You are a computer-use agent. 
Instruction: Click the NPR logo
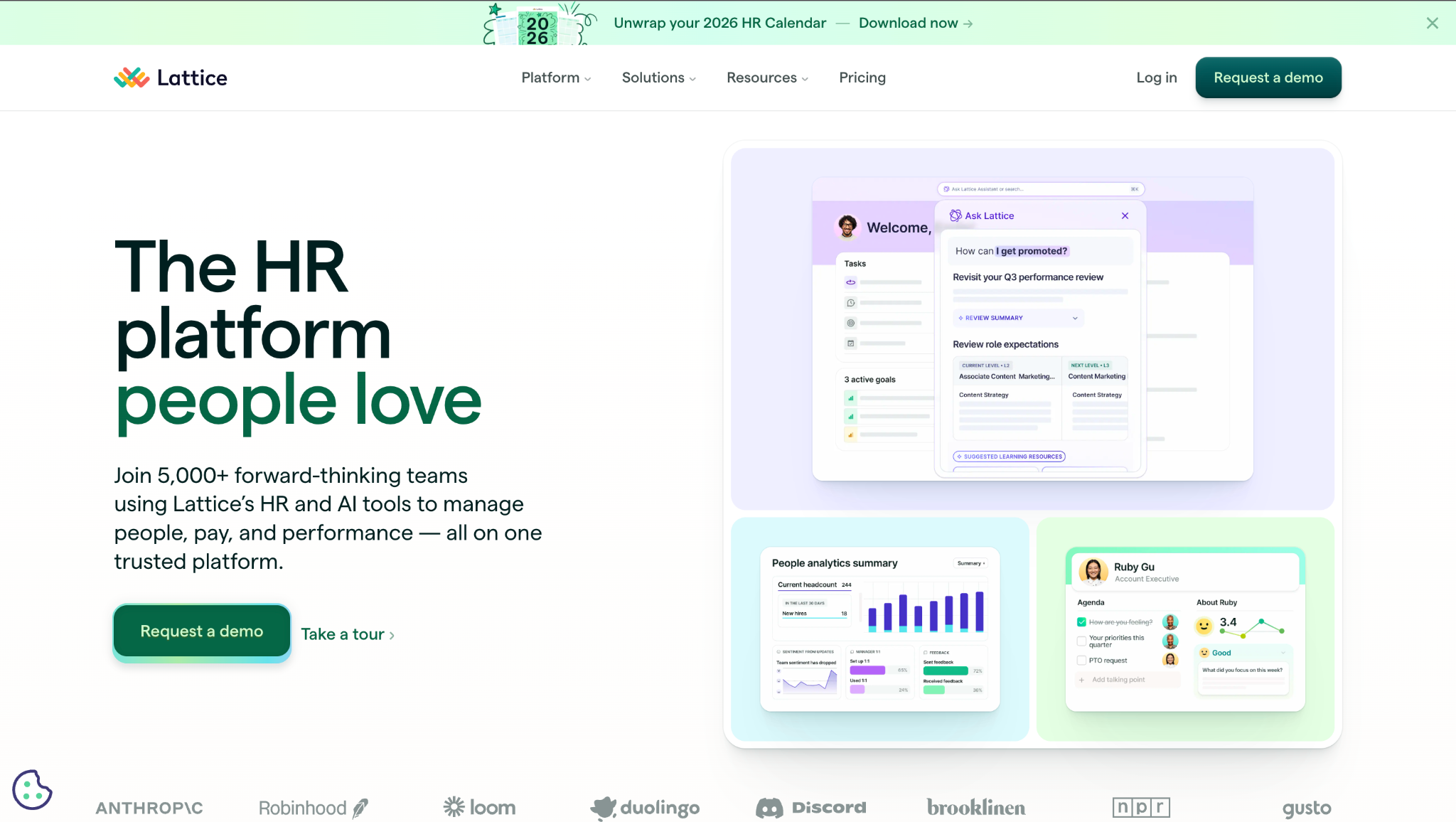tap(1141, 807)
